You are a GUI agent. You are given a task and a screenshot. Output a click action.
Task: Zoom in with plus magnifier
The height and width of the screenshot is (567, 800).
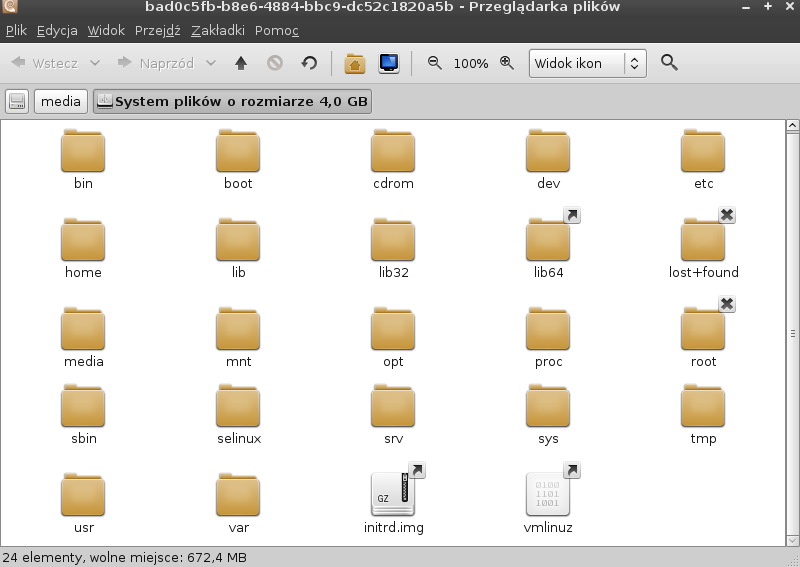tap(507, 63)
